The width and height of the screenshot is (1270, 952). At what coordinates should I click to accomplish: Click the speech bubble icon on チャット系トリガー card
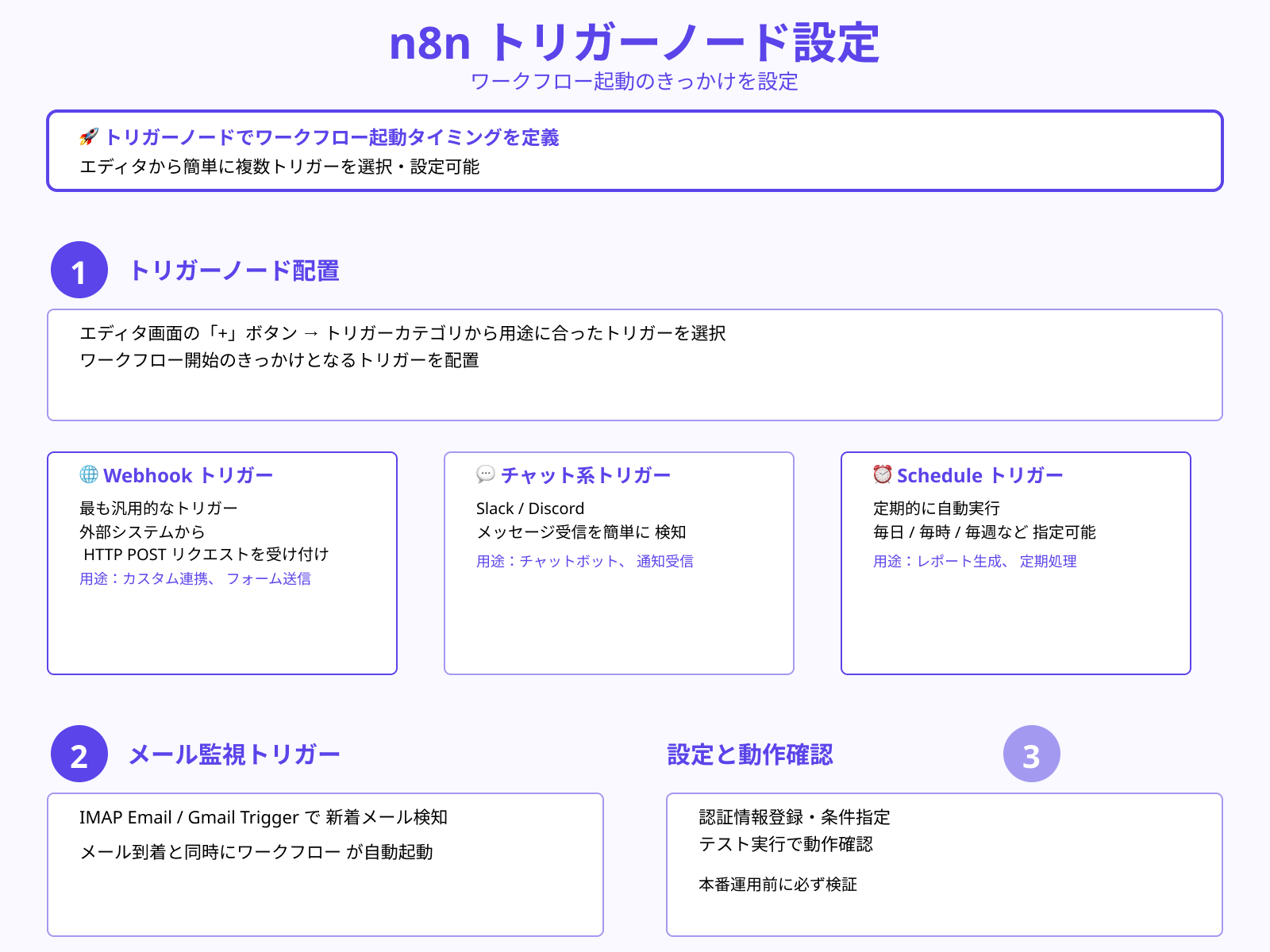pos(486,475)
